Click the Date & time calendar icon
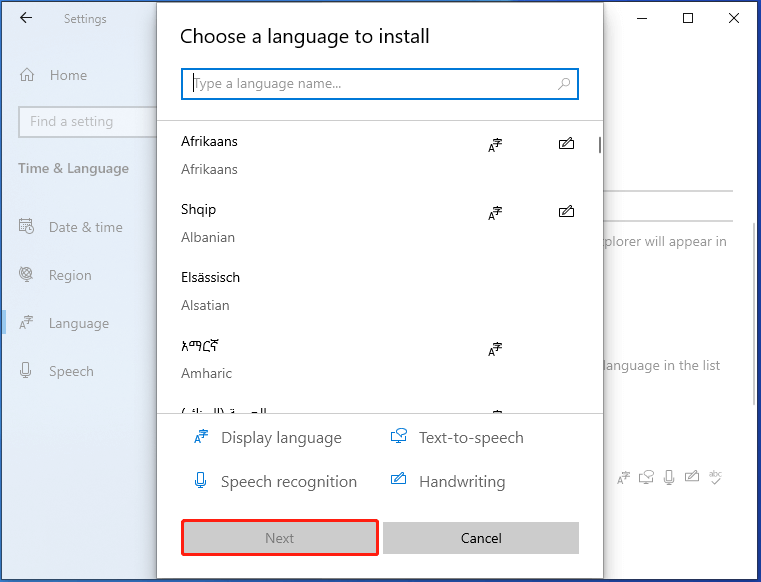The width and height of the screenshot is (761, 582). point(26,226)
